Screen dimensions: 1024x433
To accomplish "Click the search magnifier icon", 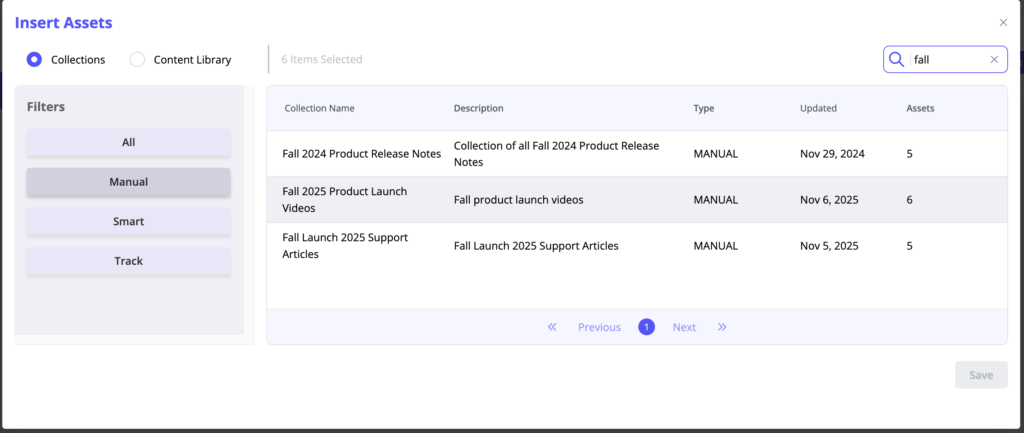I will click(x=896, y=60).
